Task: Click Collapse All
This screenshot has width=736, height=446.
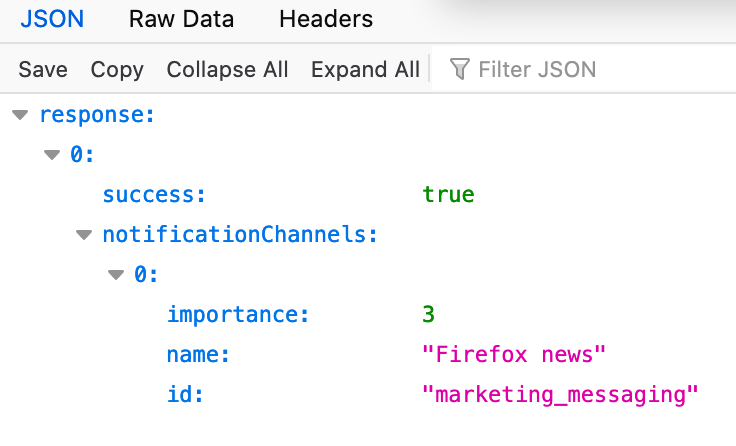Action: coord(227,69)
